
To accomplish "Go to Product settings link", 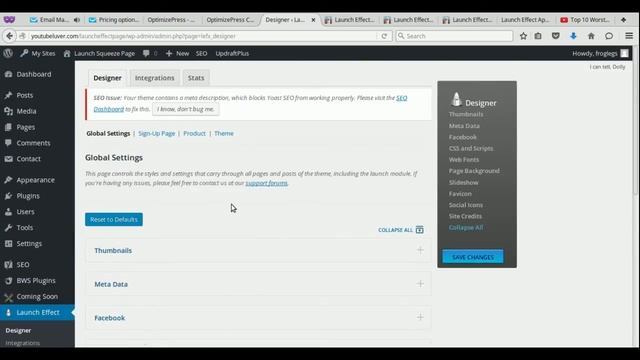I will [x=194, y=133].
